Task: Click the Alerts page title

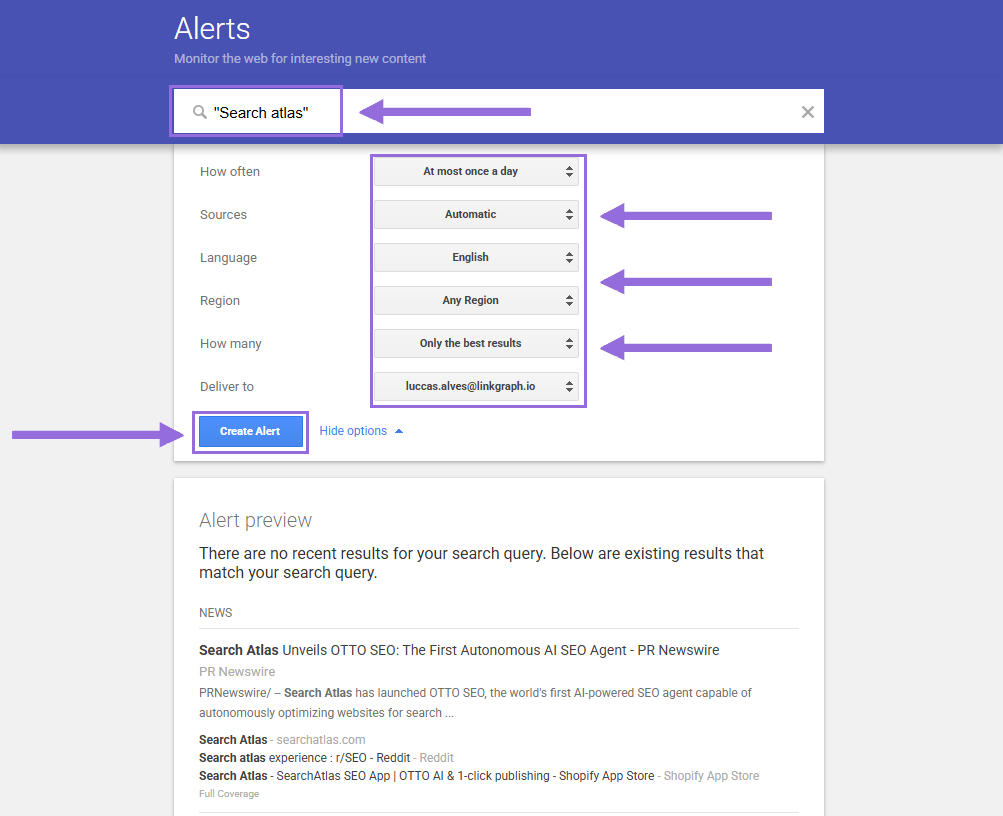Action: (212, 29)
